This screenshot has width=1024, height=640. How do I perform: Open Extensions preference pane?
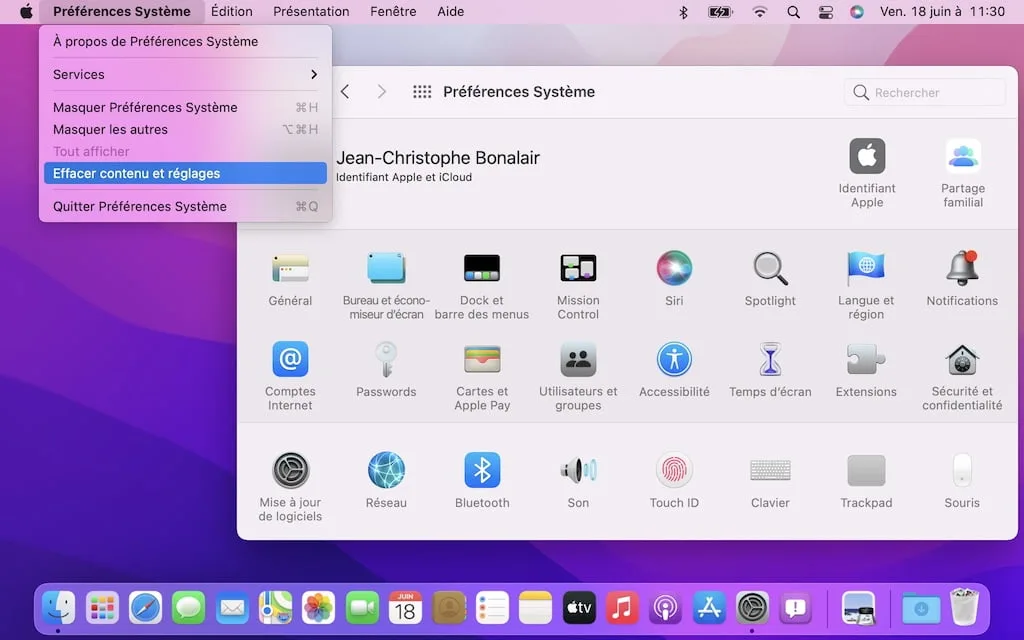(x=866, y=370)
